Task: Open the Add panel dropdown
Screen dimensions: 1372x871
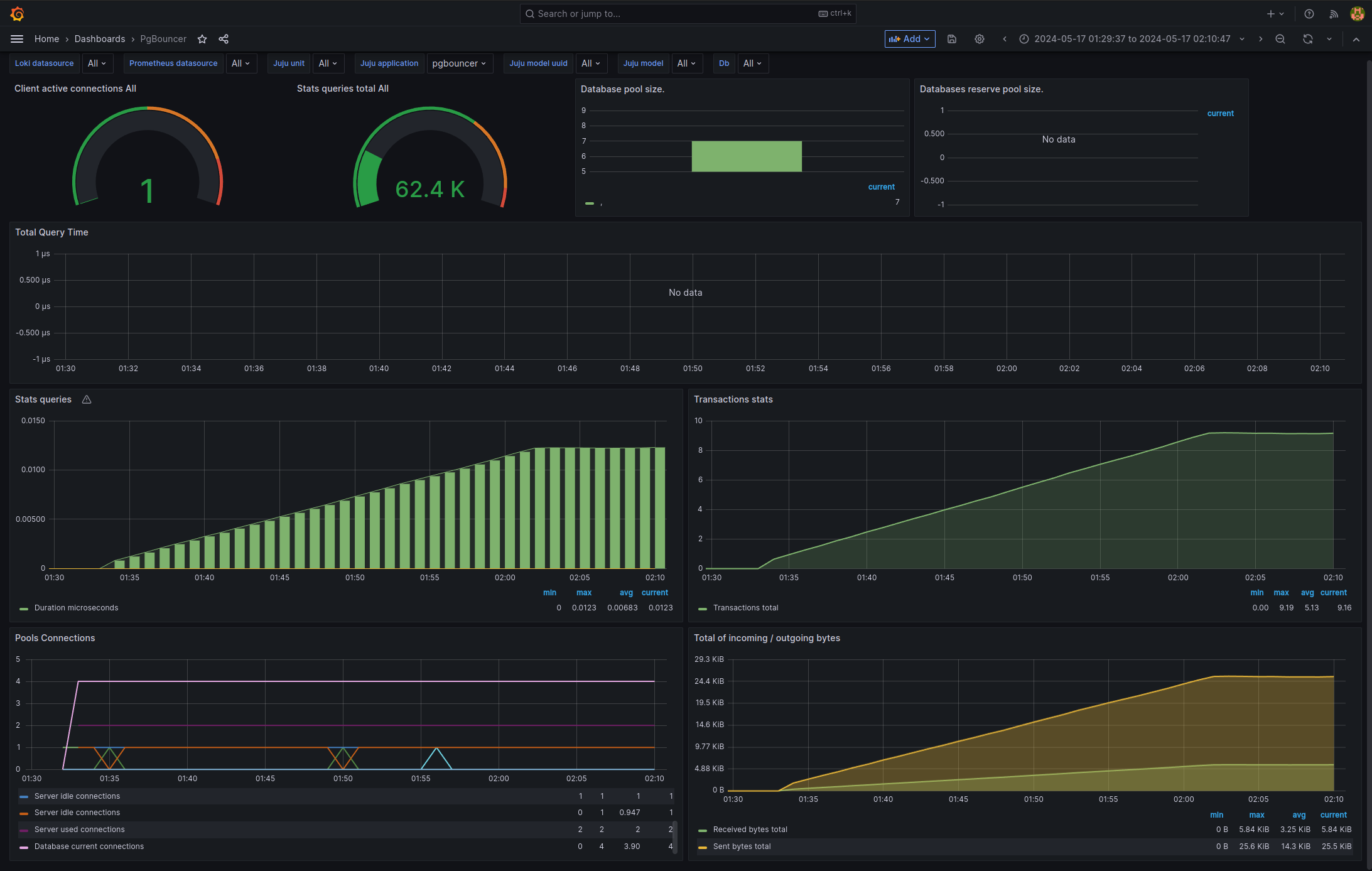Action: (x=910, y=39)
